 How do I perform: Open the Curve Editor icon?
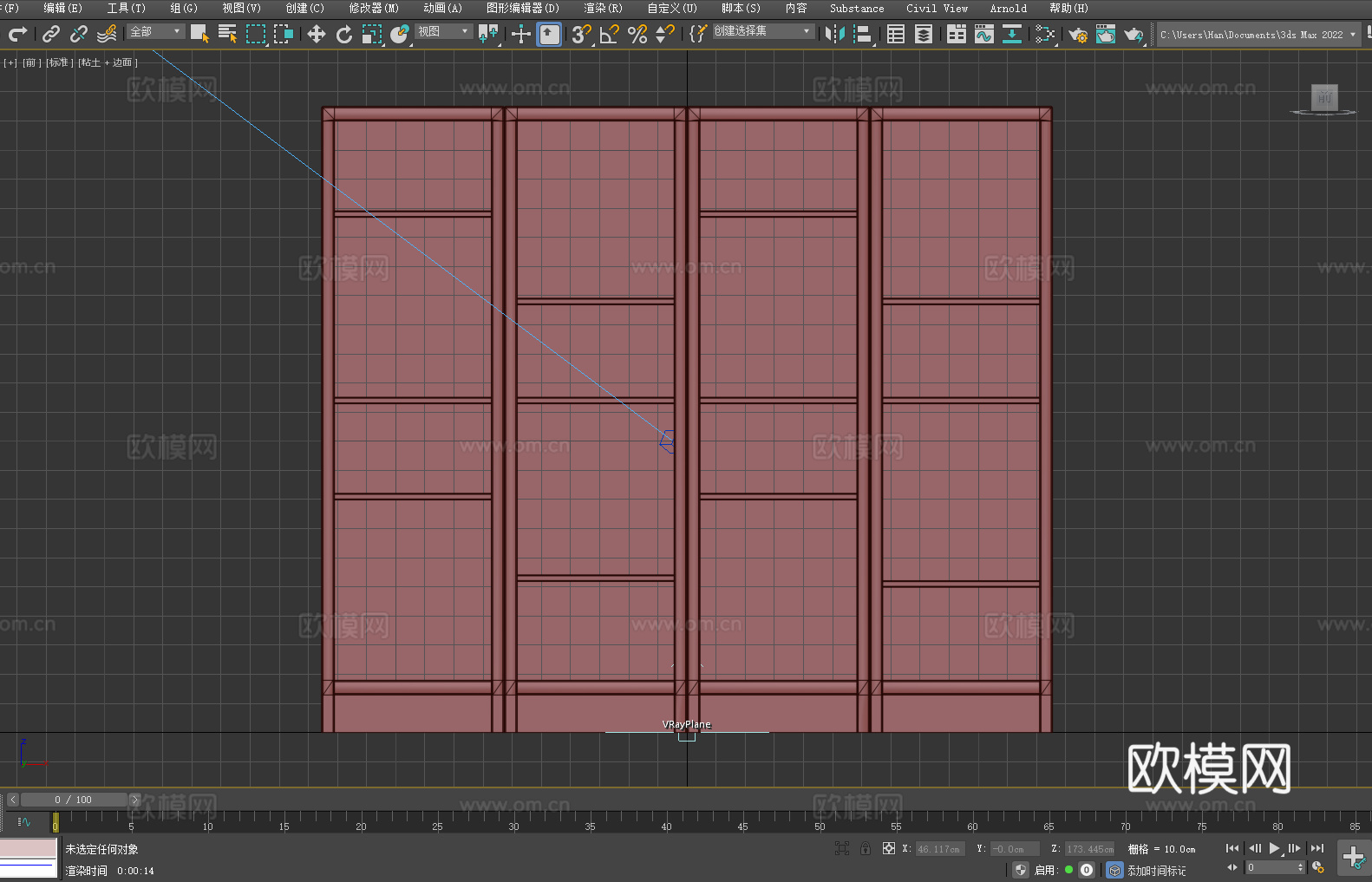(984, 34)
